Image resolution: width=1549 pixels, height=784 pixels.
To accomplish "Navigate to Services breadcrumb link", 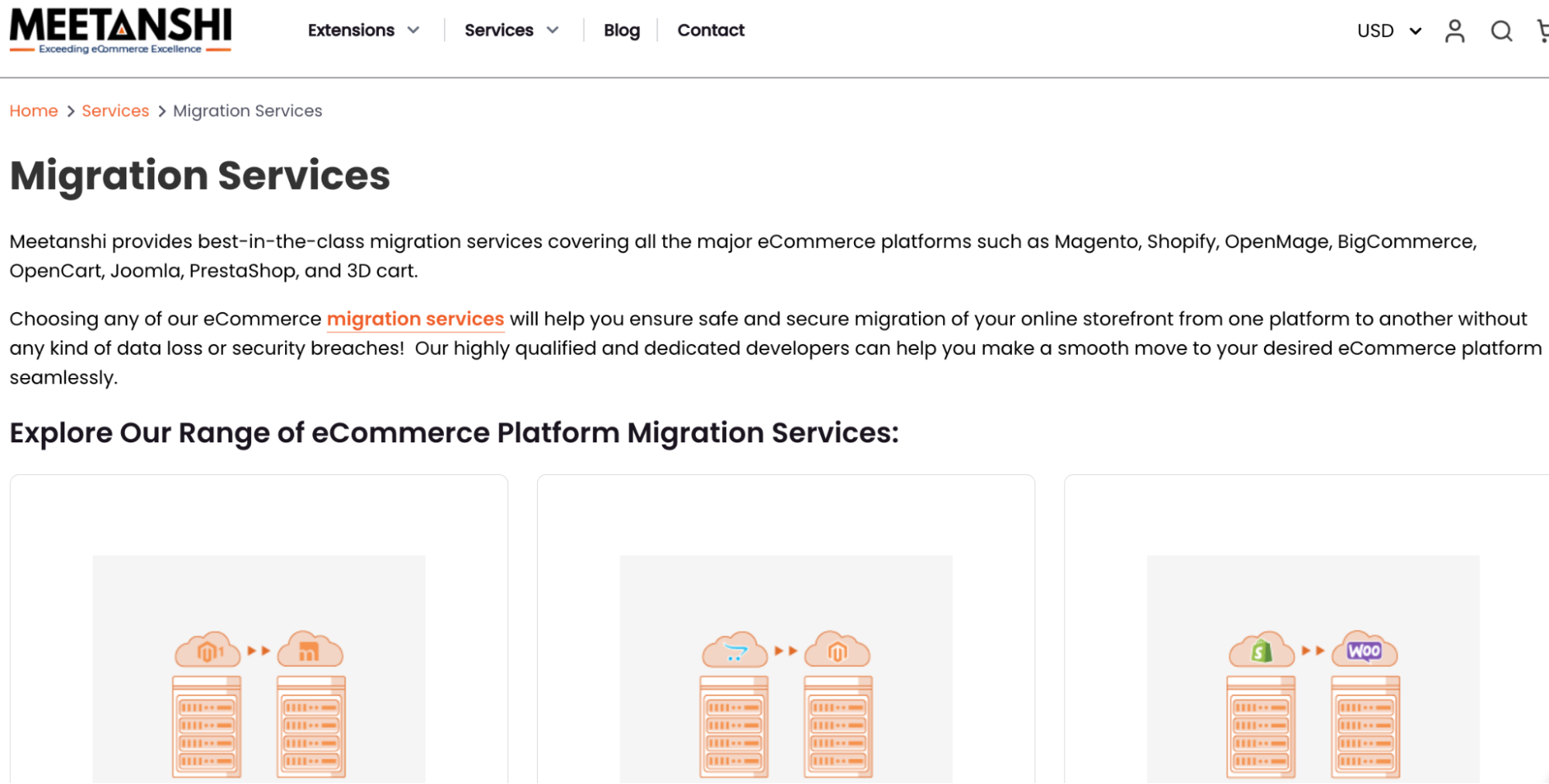I will 115,111.
